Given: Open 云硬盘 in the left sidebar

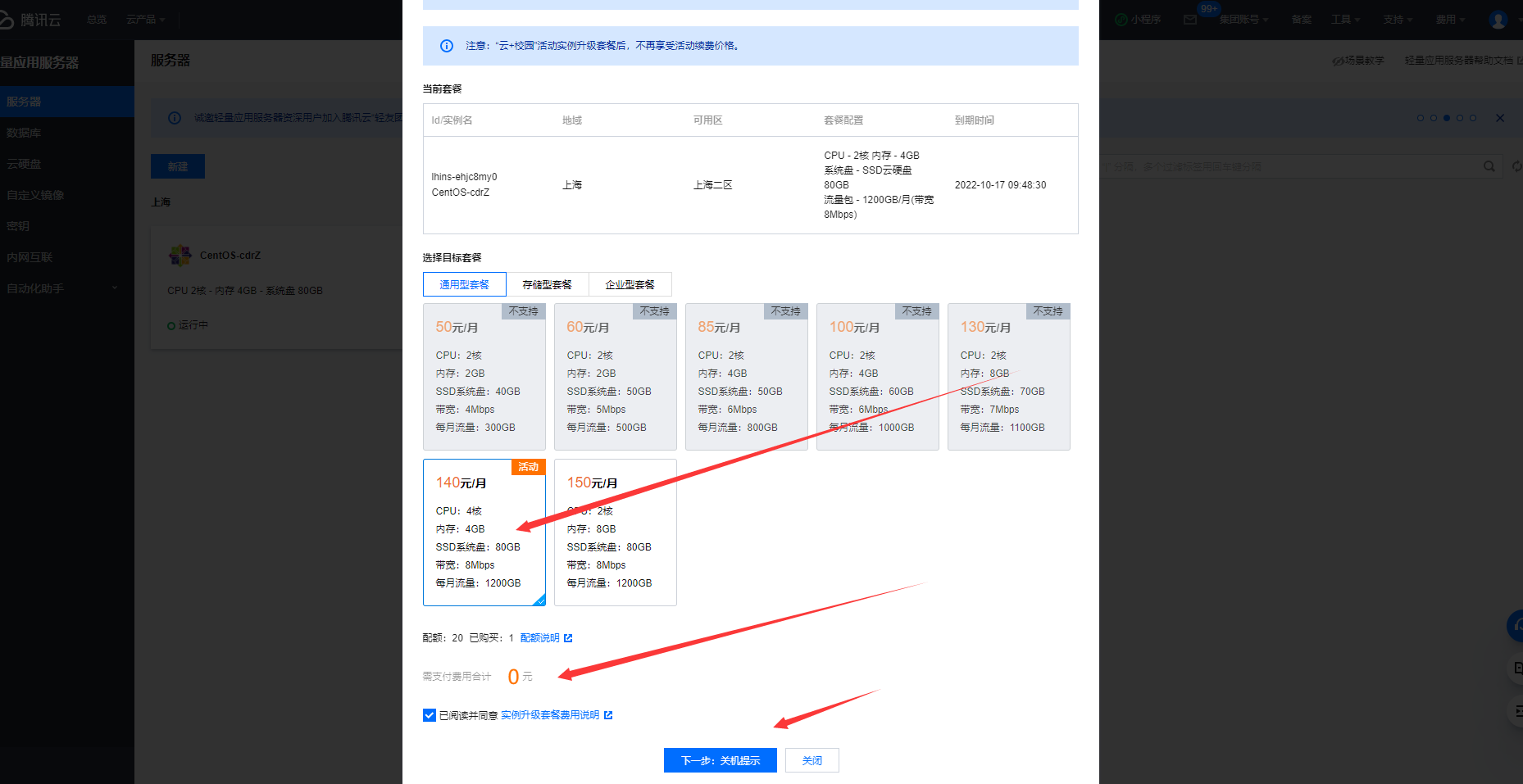Looking at the screenshot, I should coord(67,164).
